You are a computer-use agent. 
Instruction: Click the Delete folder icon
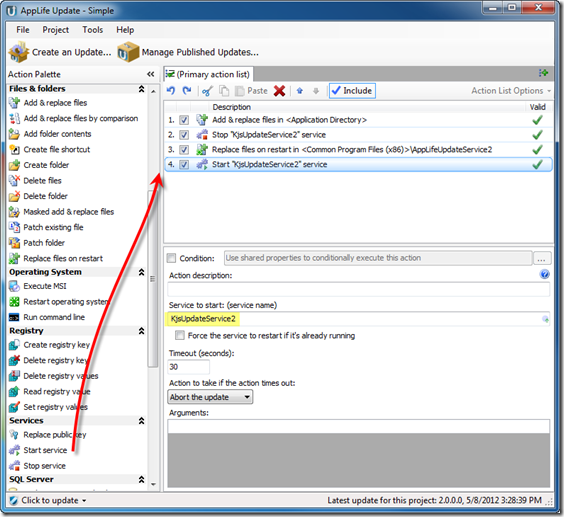[x=14, y=196]
